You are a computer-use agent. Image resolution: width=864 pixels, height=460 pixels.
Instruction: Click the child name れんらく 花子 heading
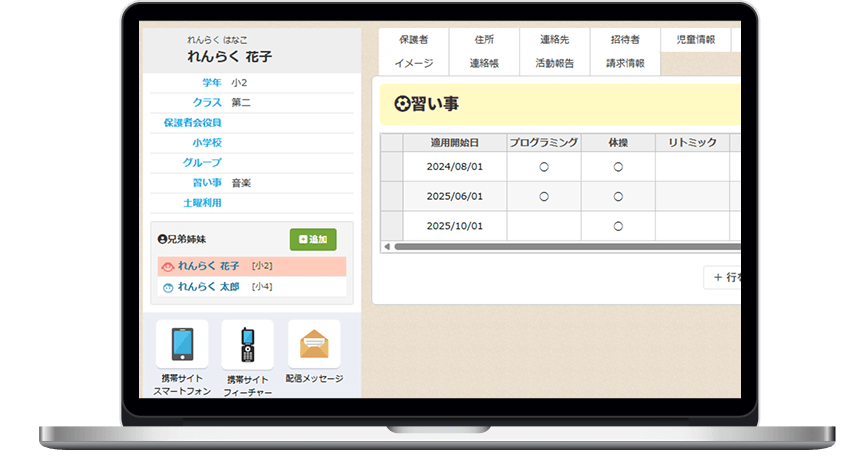tap(229, 56)
